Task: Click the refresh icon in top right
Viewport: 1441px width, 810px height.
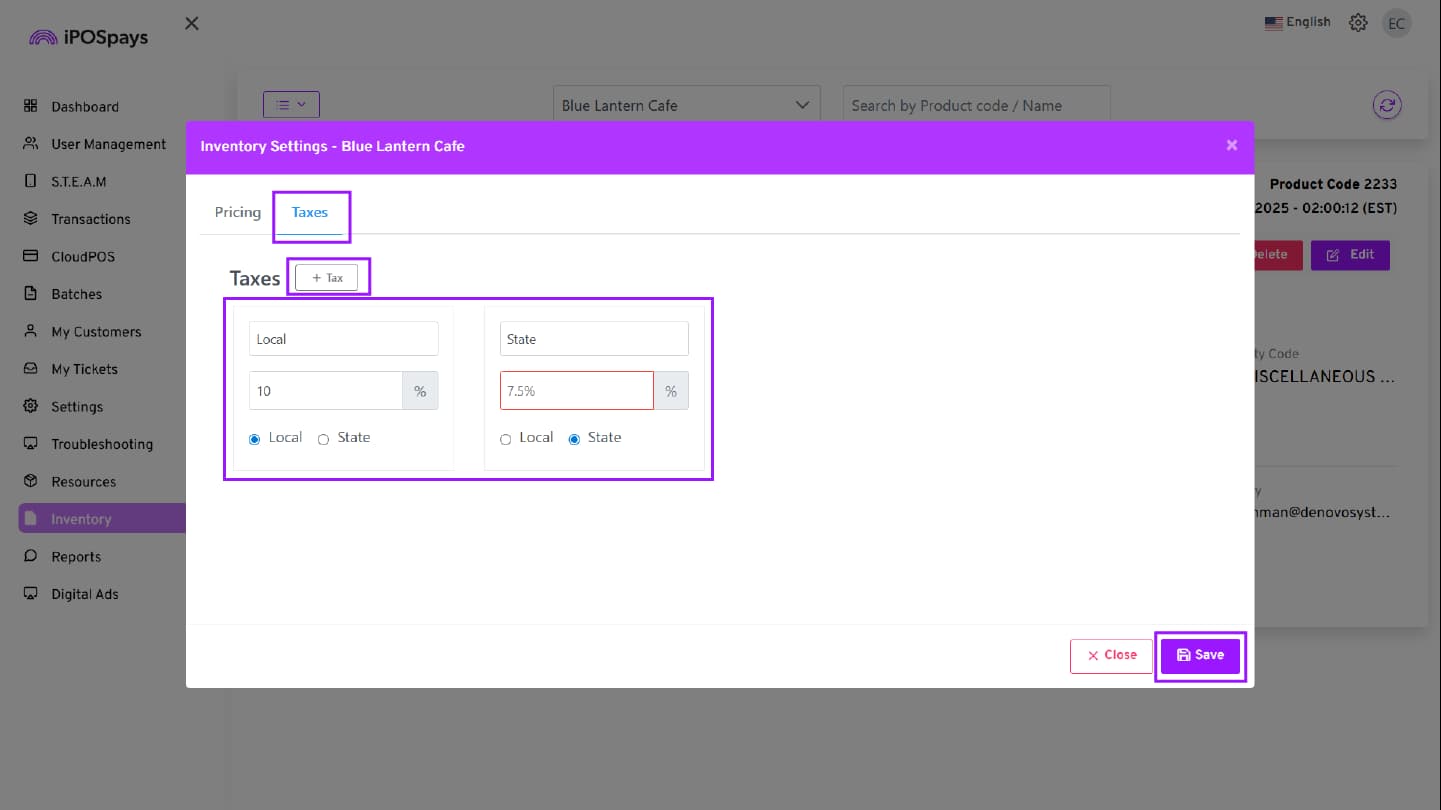Action: [x=1387, y=105]
